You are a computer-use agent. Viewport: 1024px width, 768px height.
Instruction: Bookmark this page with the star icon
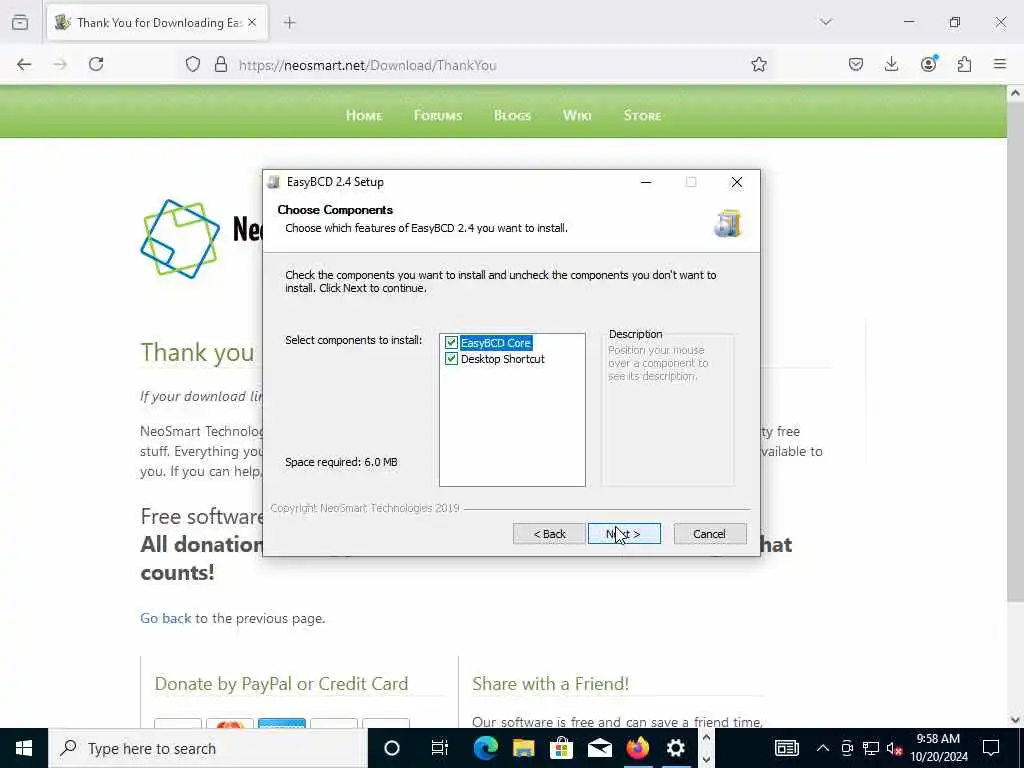click(758, 64)
